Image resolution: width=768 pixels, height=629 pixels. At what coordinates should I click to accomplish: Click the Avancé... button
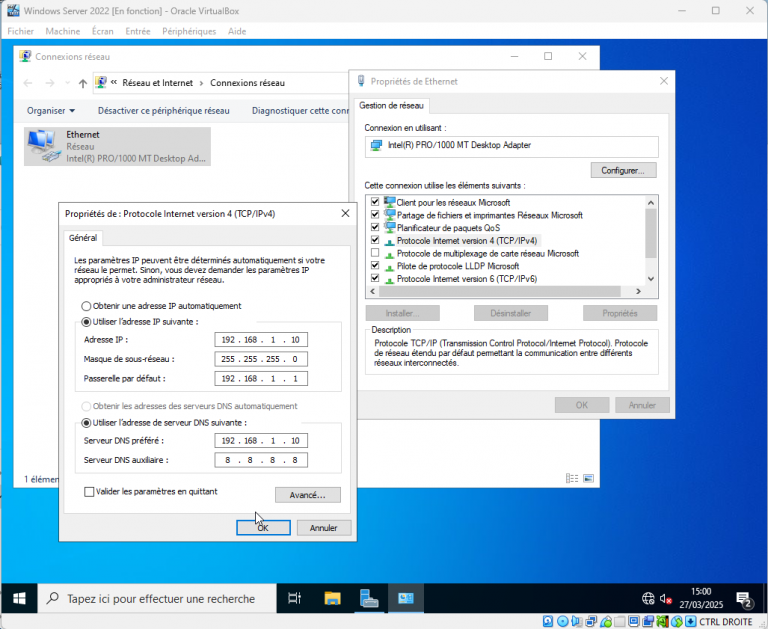(307, 495)
